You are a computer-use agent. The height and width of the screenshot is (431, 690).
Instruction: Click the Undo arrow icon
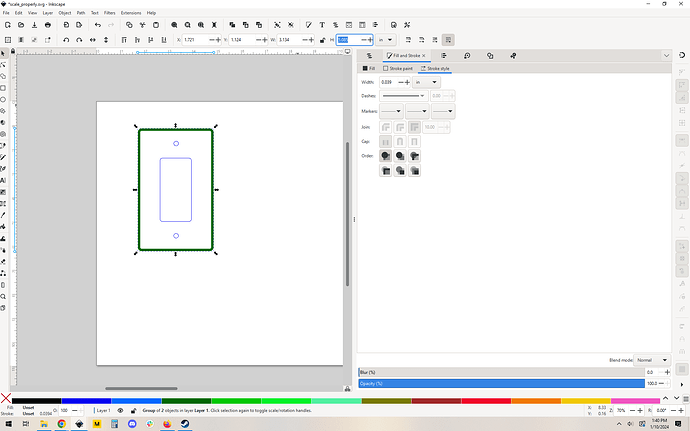(x=98, y=25)
